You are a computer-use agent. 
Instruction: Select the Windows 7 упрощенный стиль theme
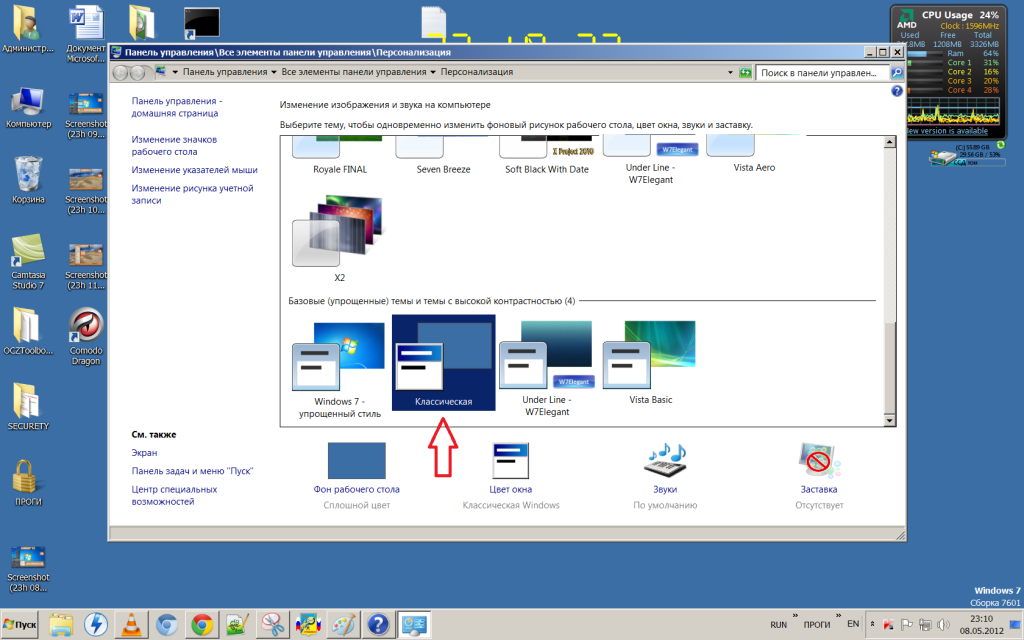[x=339, y=370]
